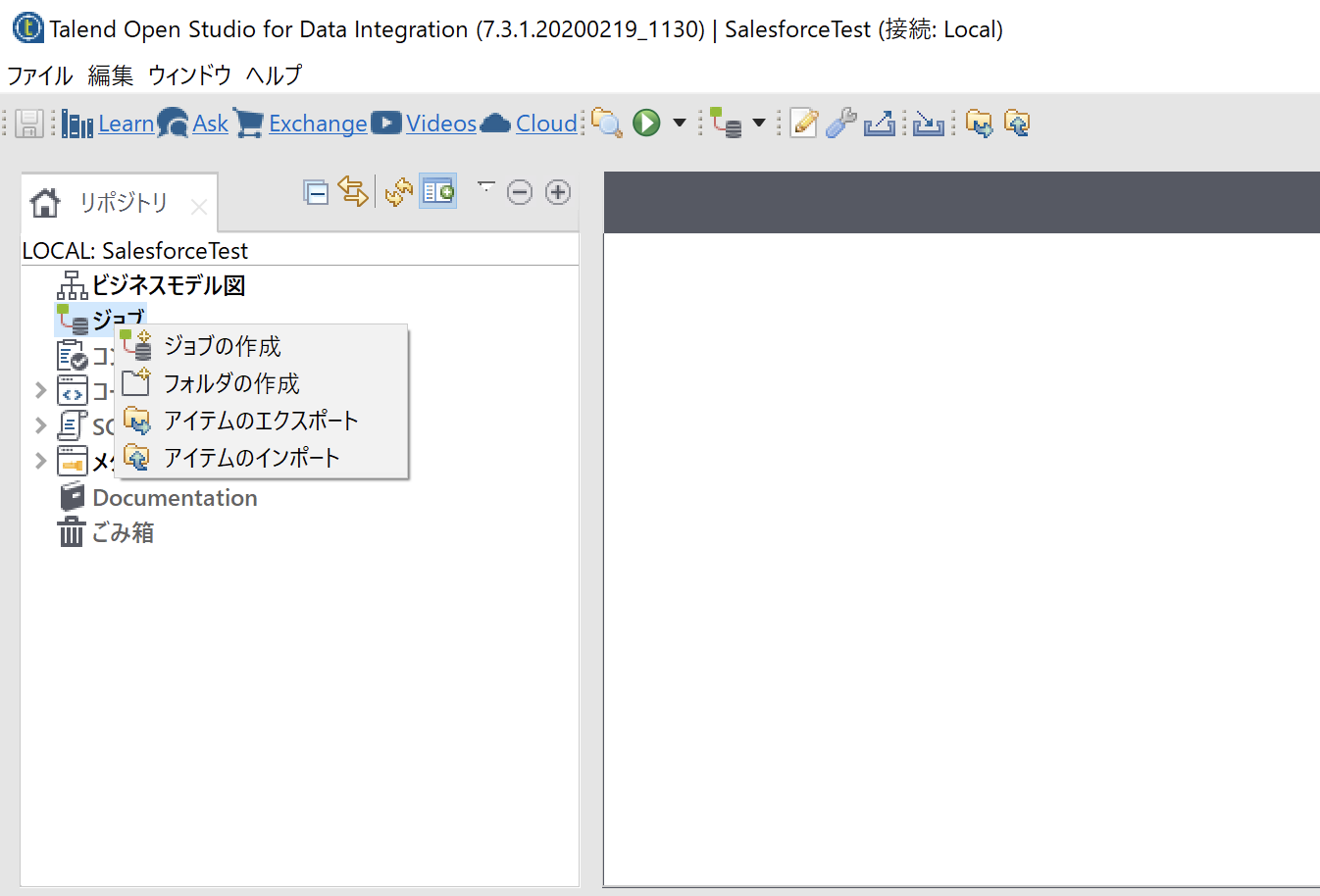
Task: Open the ファイル menu
Action: point(38,75)
